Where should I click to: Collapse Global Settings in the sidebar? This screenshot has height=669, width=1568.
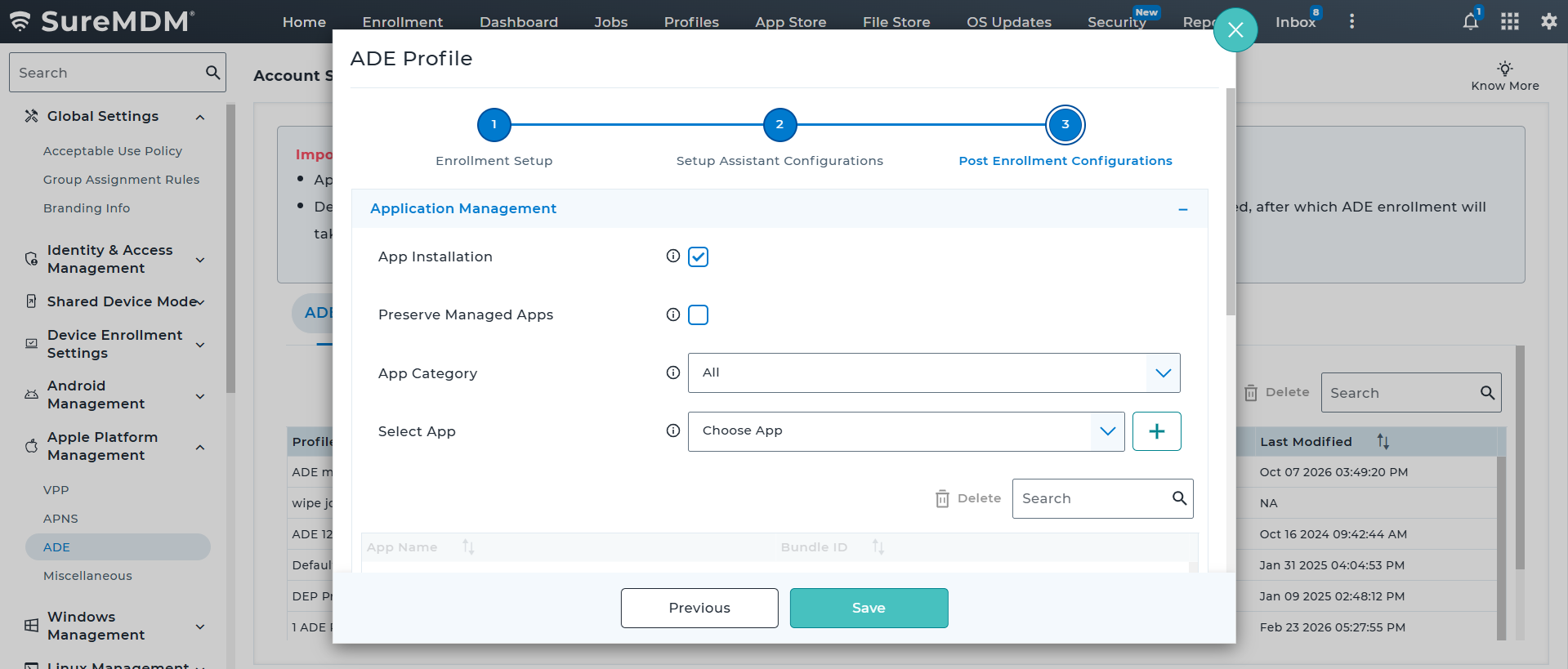tap(200, 117)
